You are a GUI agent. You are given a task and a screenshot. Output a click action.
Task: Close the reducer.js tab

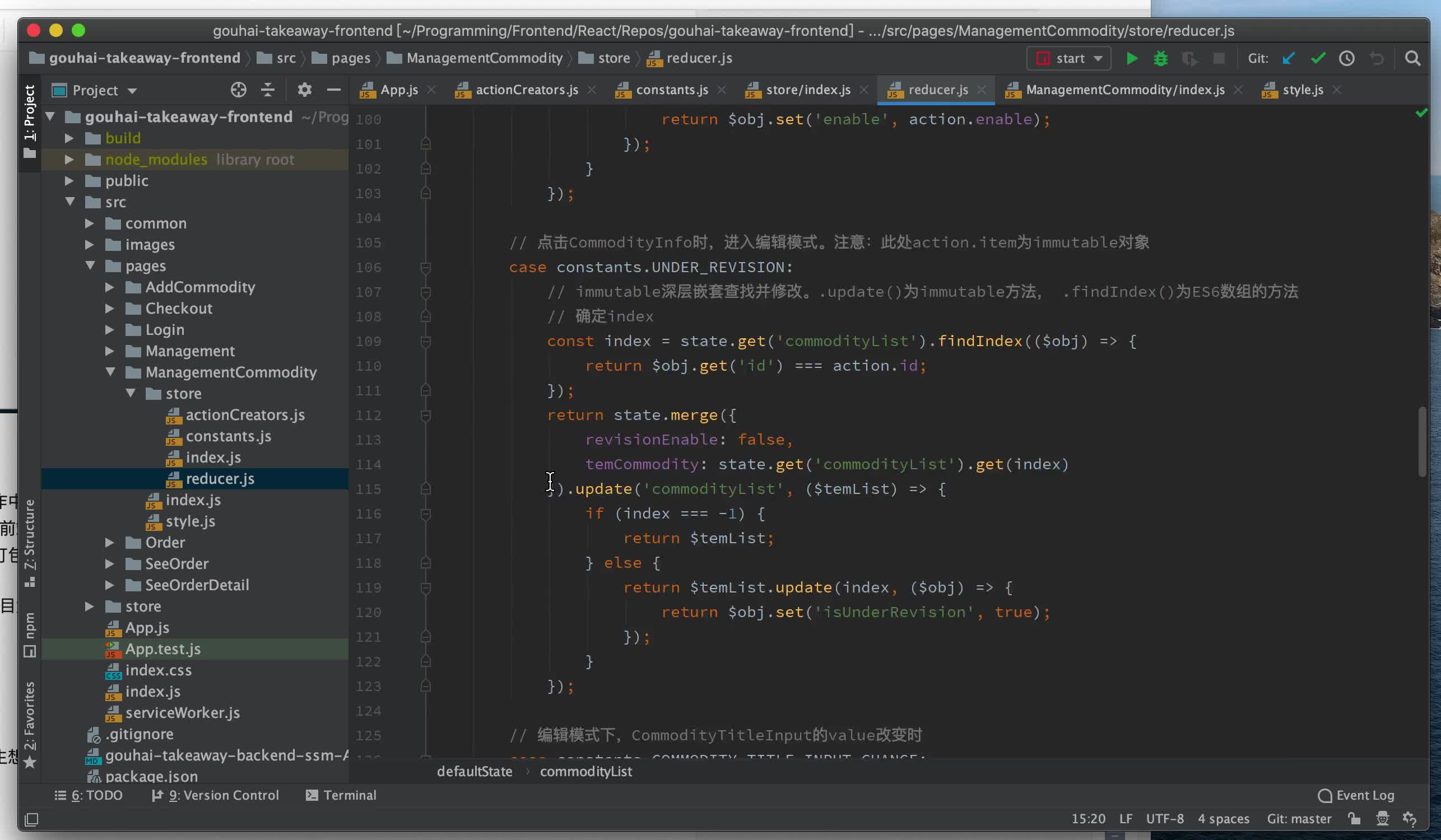pos(981,90)
